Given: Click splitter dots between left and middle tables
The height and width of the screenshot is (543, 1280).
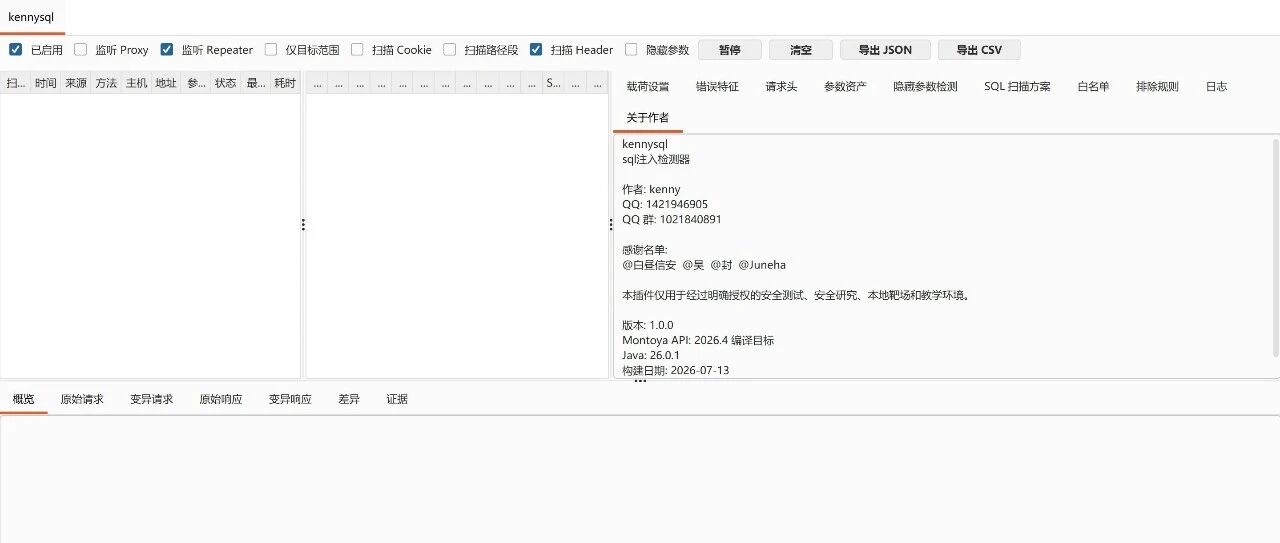Looking at the screenshot, I should click(303, 225).
